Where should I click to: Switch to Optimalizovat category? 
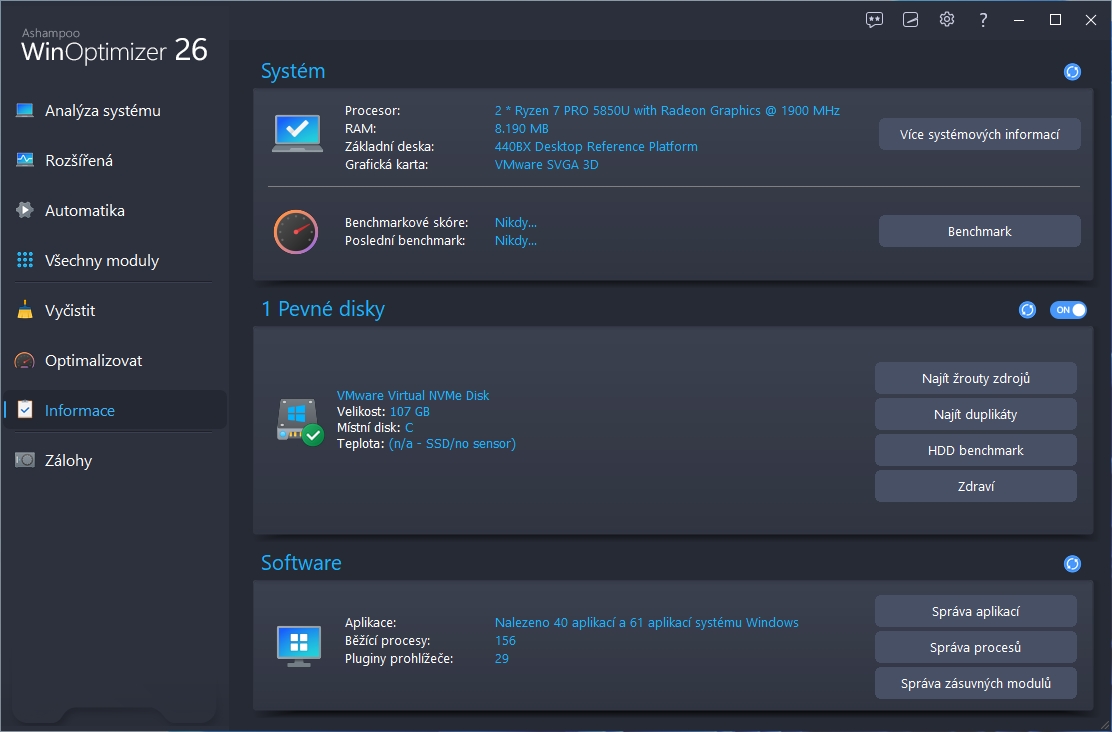(93, 361)
